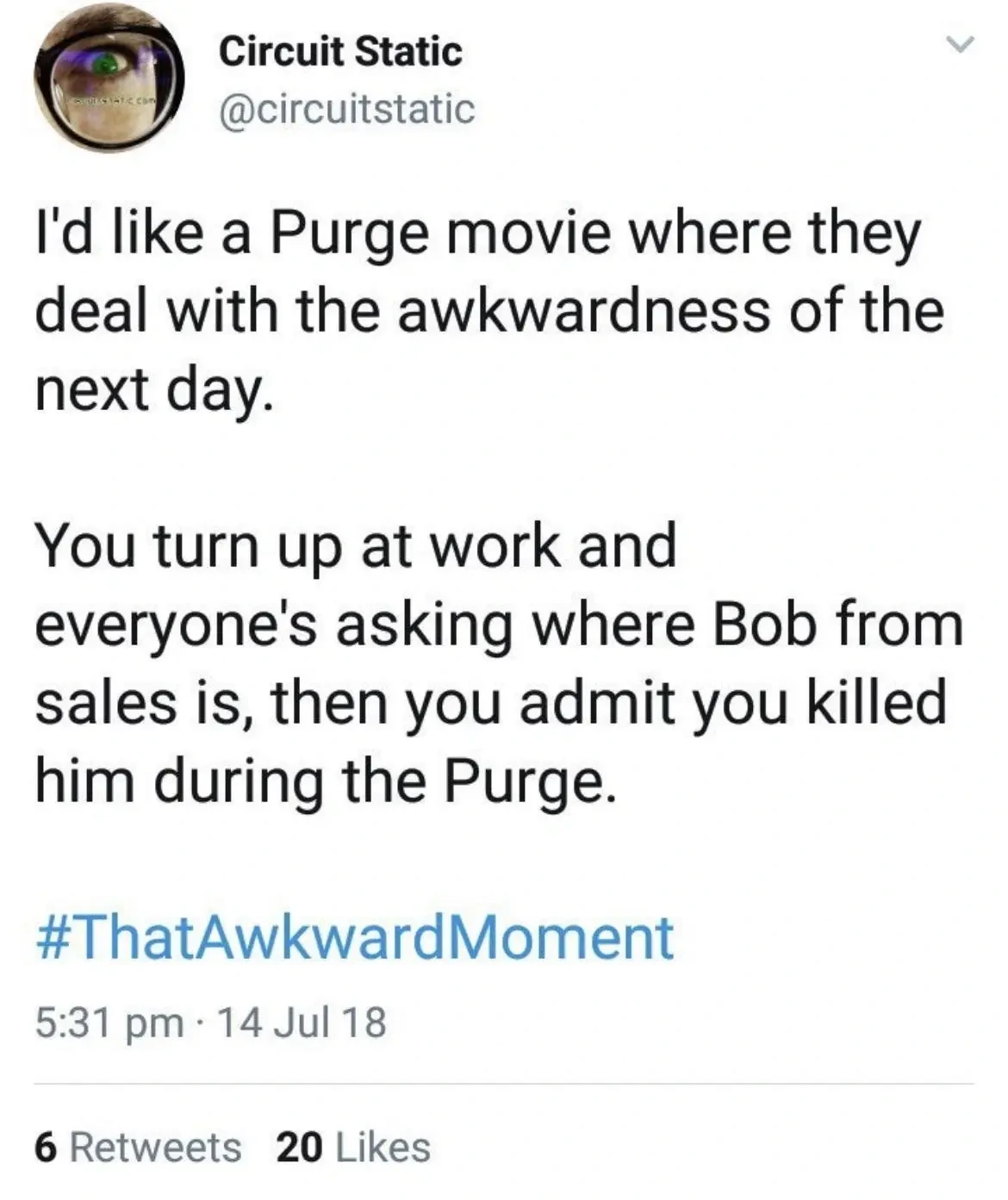Click the 5:31 pm timestamp

pyautogui.click(x=109, y=1023)
